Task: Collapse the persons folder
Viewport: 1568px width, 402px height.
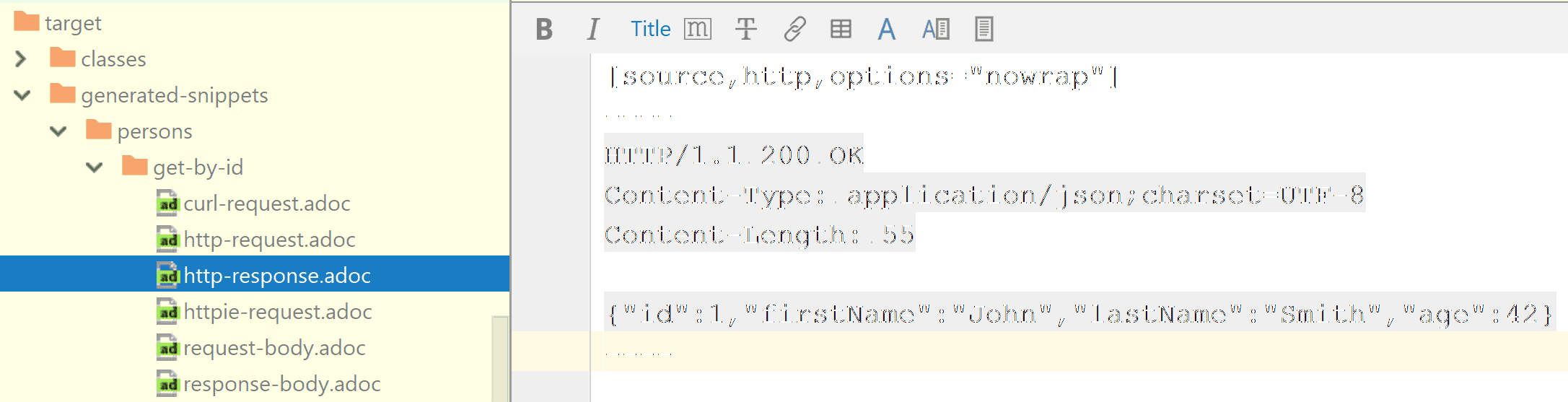Action: [58, 131]
